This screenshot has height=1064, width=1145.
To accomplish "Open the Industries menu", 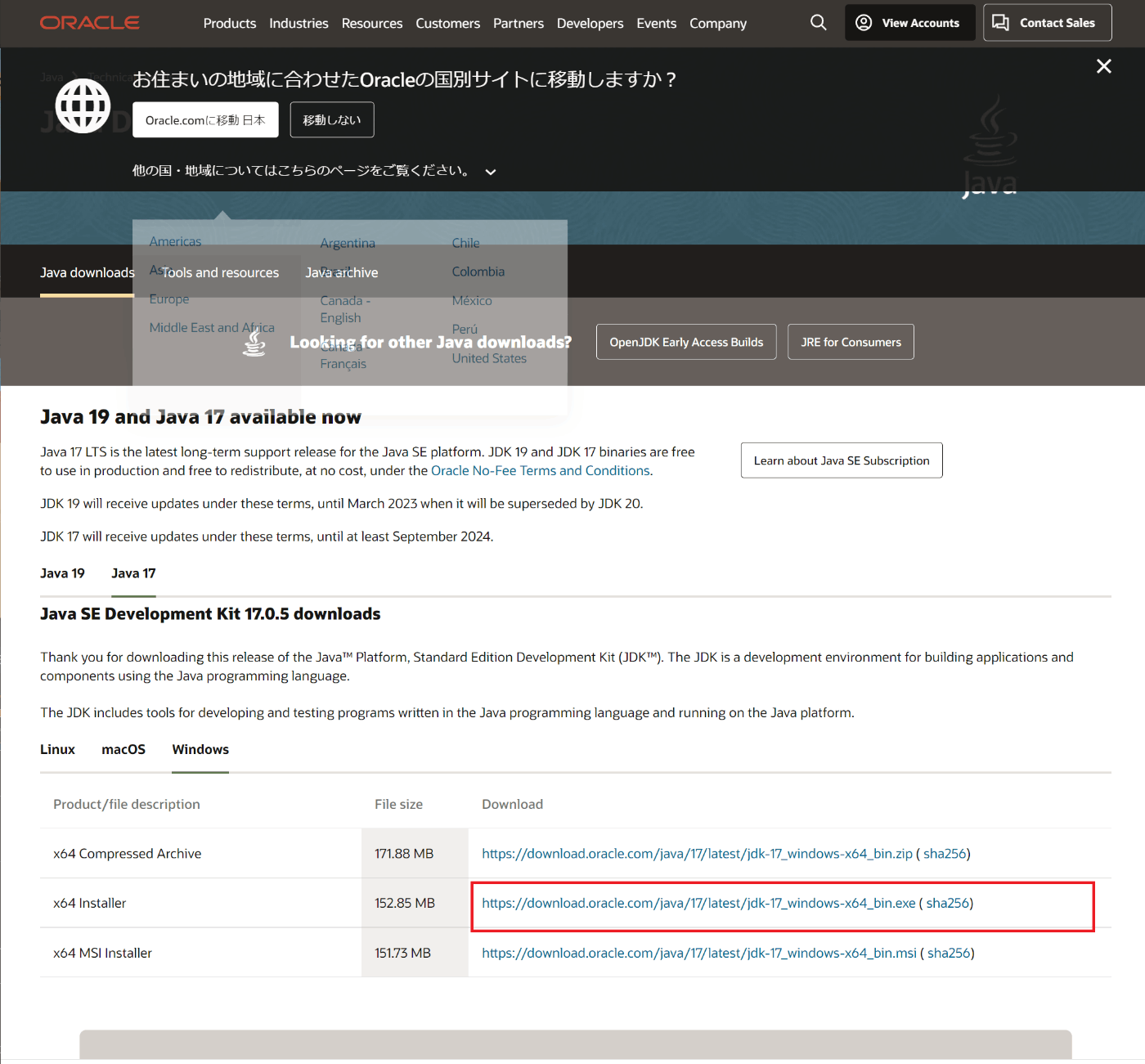I will tap(299, 24).
